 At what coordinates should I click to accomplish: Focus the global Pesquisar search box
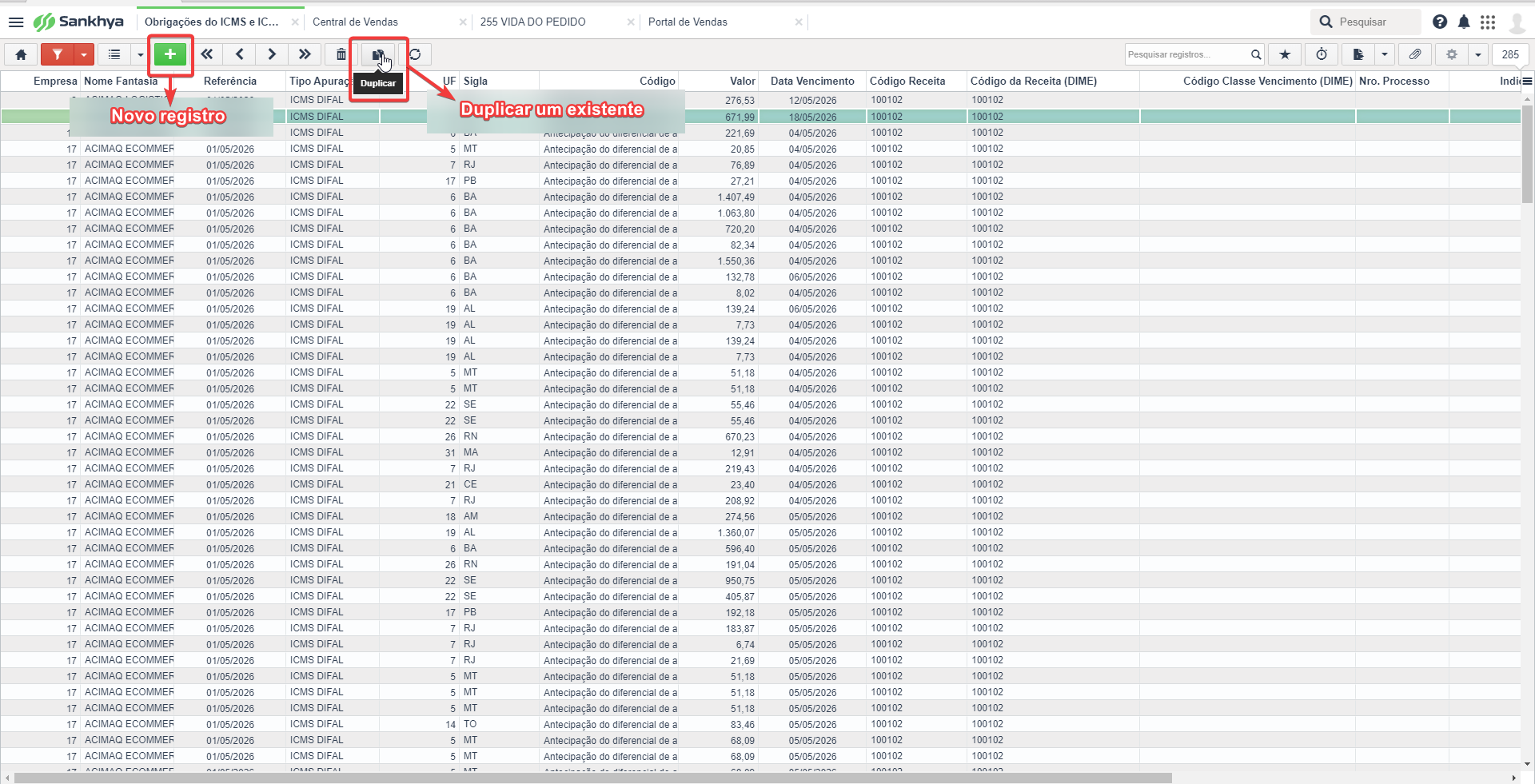pos(1366,22)
